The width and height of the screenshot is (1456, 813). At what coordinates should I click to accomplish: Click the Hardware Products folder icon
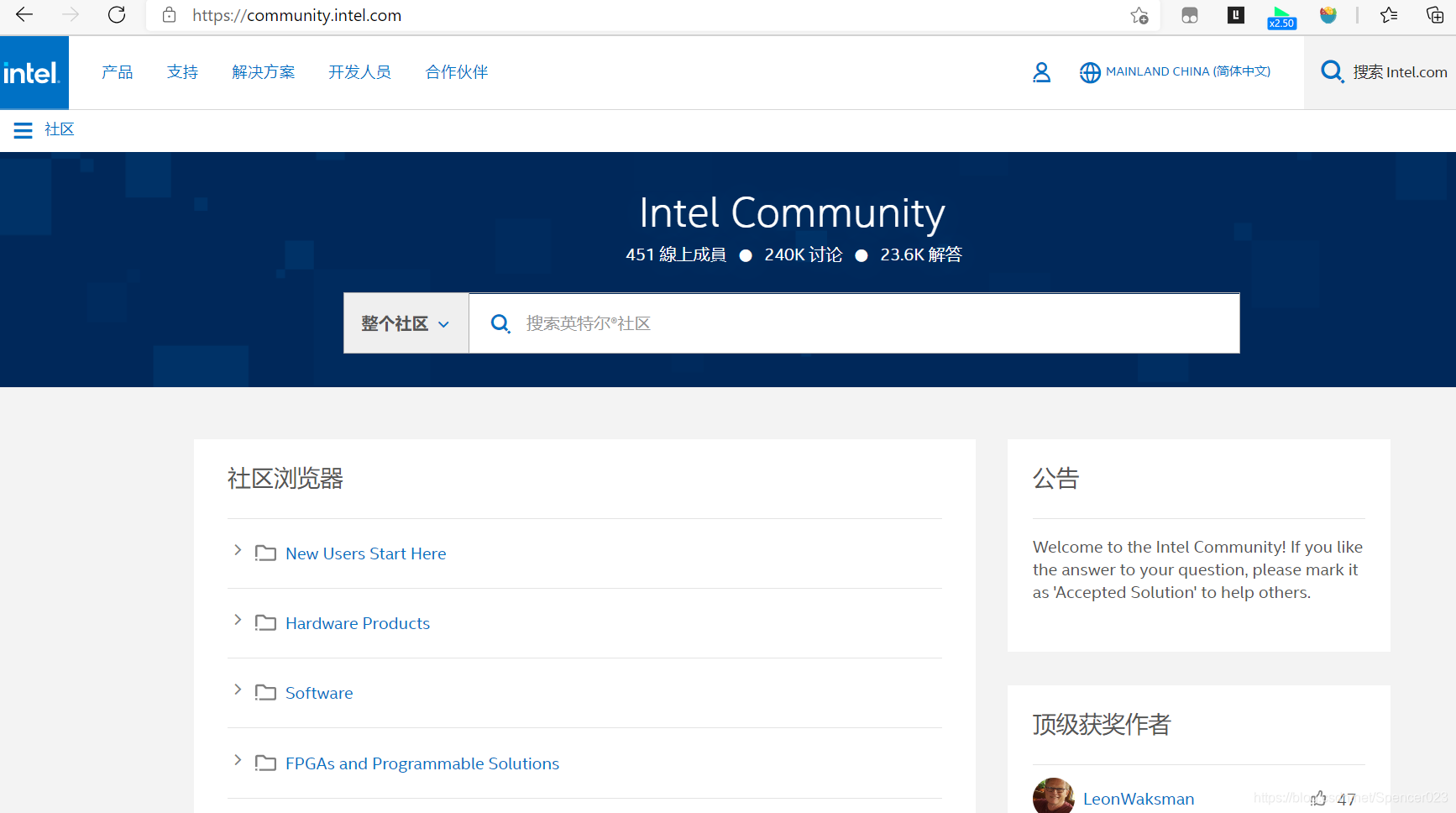pyautogui.click(x=265, y=622)
